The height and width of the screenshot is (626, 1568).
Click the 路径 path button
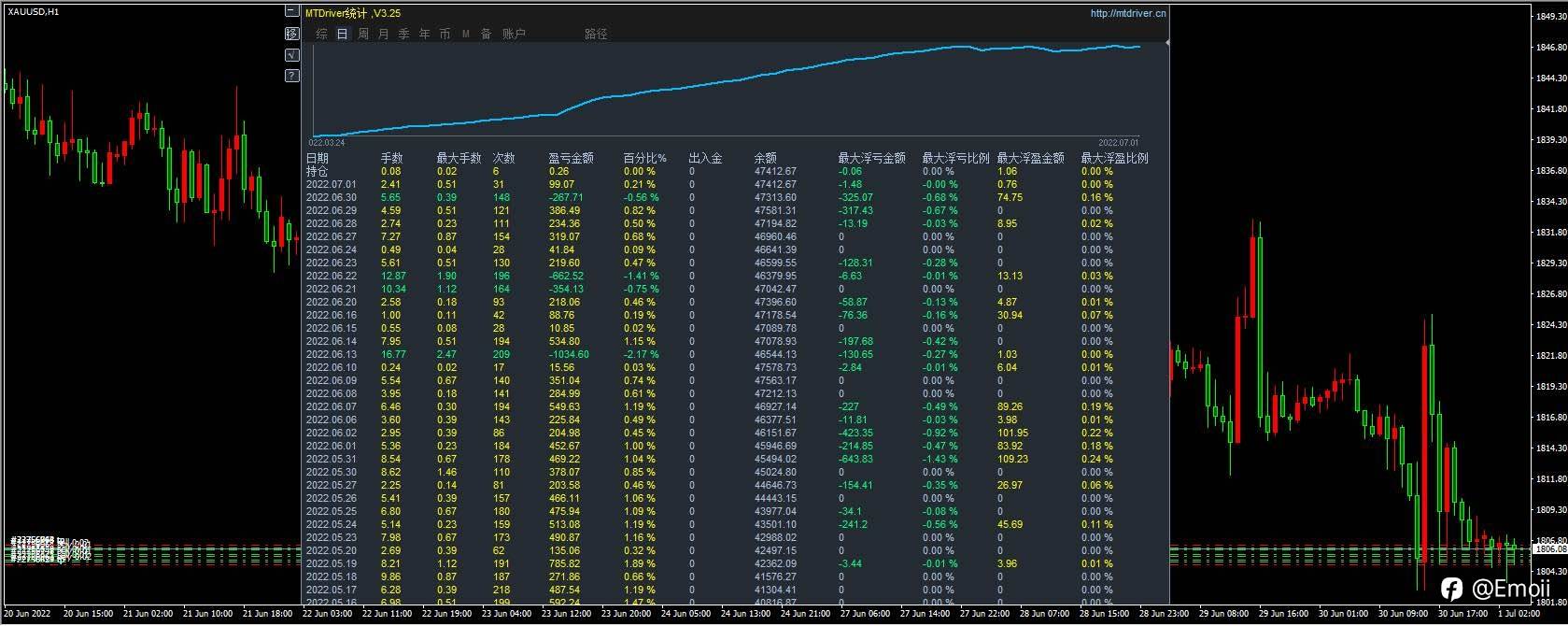tap(596, 34)
